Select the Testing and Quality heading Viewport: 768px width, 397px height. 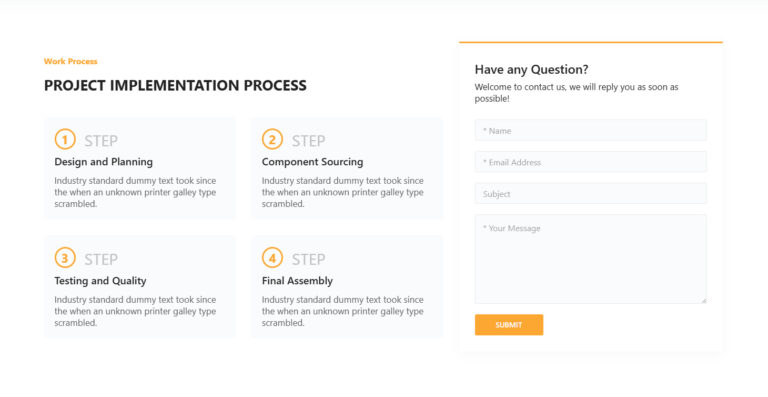coord(100,280)
